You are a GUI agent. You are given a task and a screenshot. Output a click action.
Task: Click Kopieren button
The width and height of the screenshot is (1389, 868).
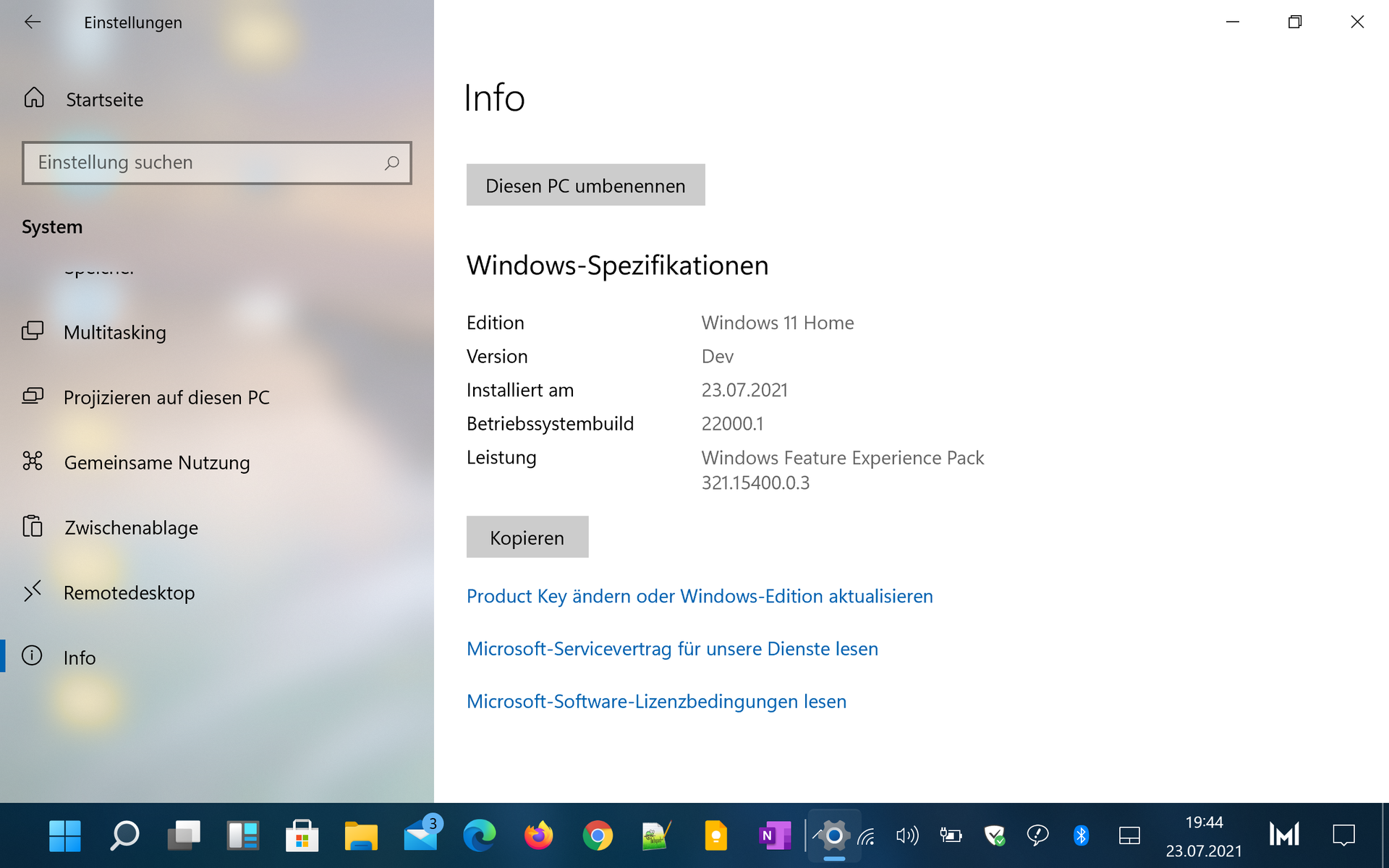[527, 537]
